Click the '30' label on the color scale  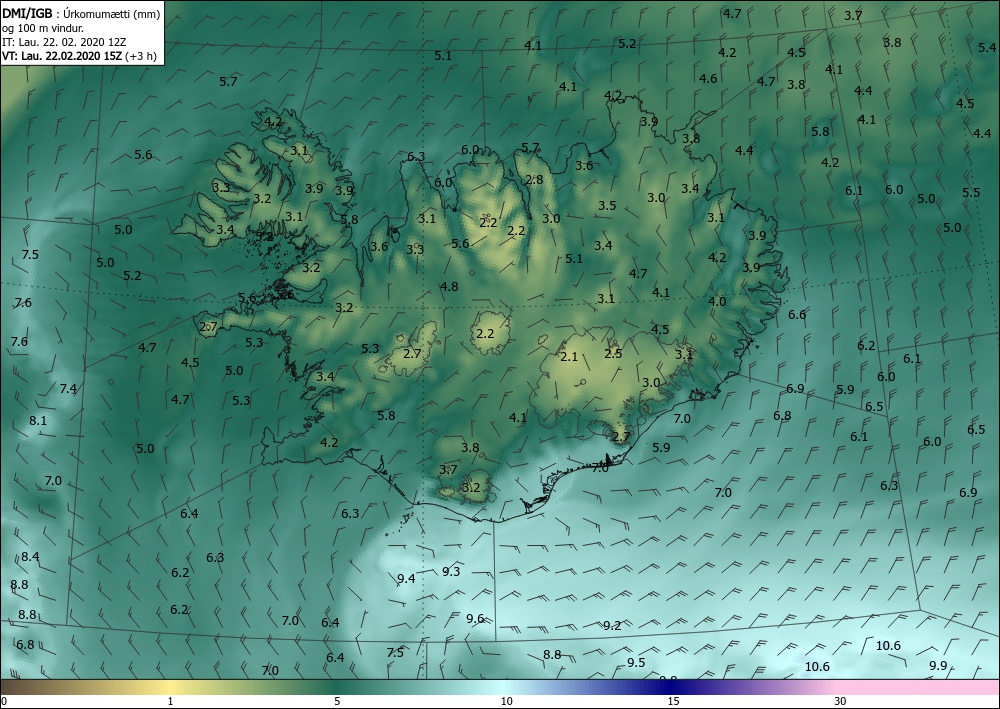[x=840, y=701]
